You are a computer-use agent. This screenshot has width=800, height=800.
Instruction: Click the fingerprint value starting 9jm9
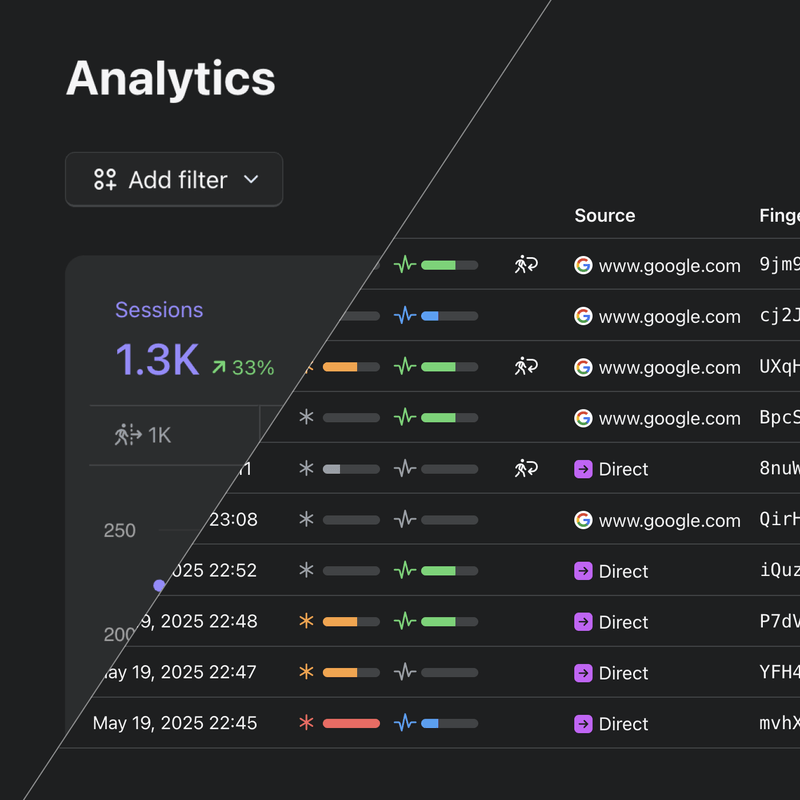(780, 264)
